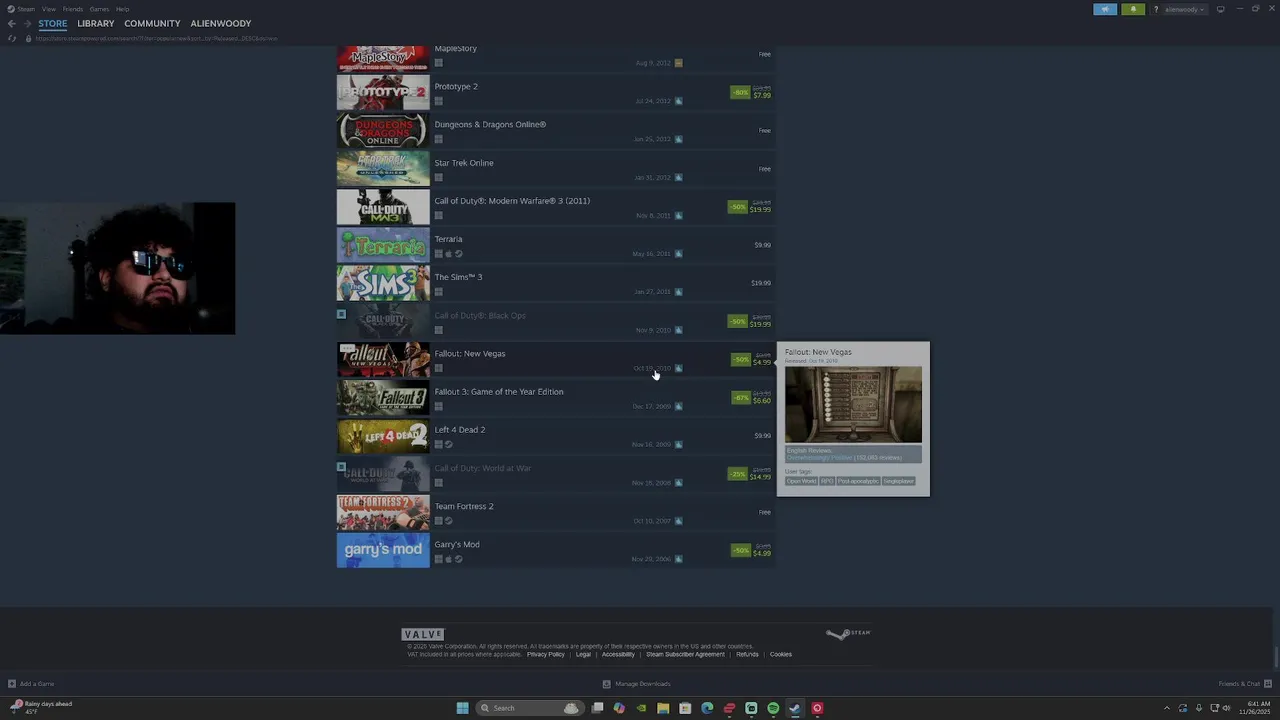Open Call of Duty: Black Ops listing
Image resolution: width=1280 pixels, height=720 pixels.
[556, 321]
